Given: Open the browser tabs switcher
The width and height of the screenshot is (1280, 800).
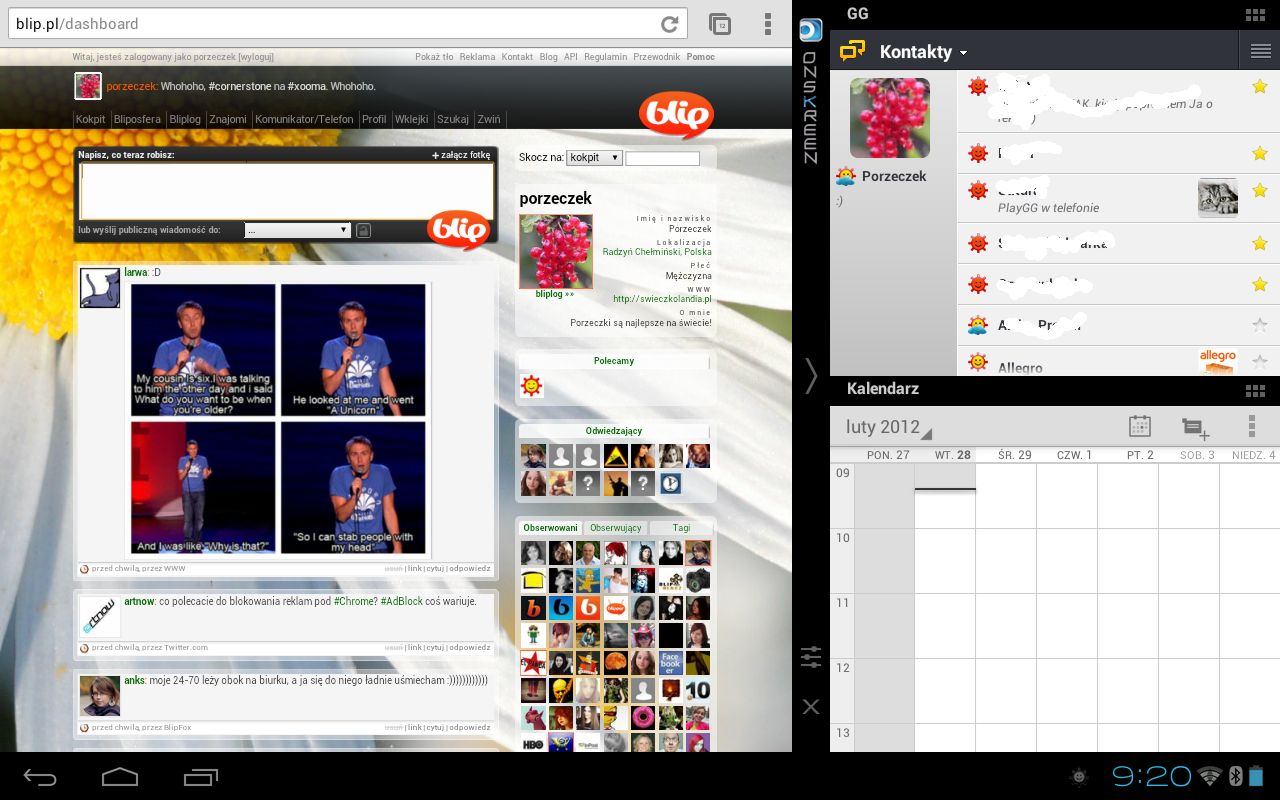Looking at the screenshot, I should click(719, 24).
